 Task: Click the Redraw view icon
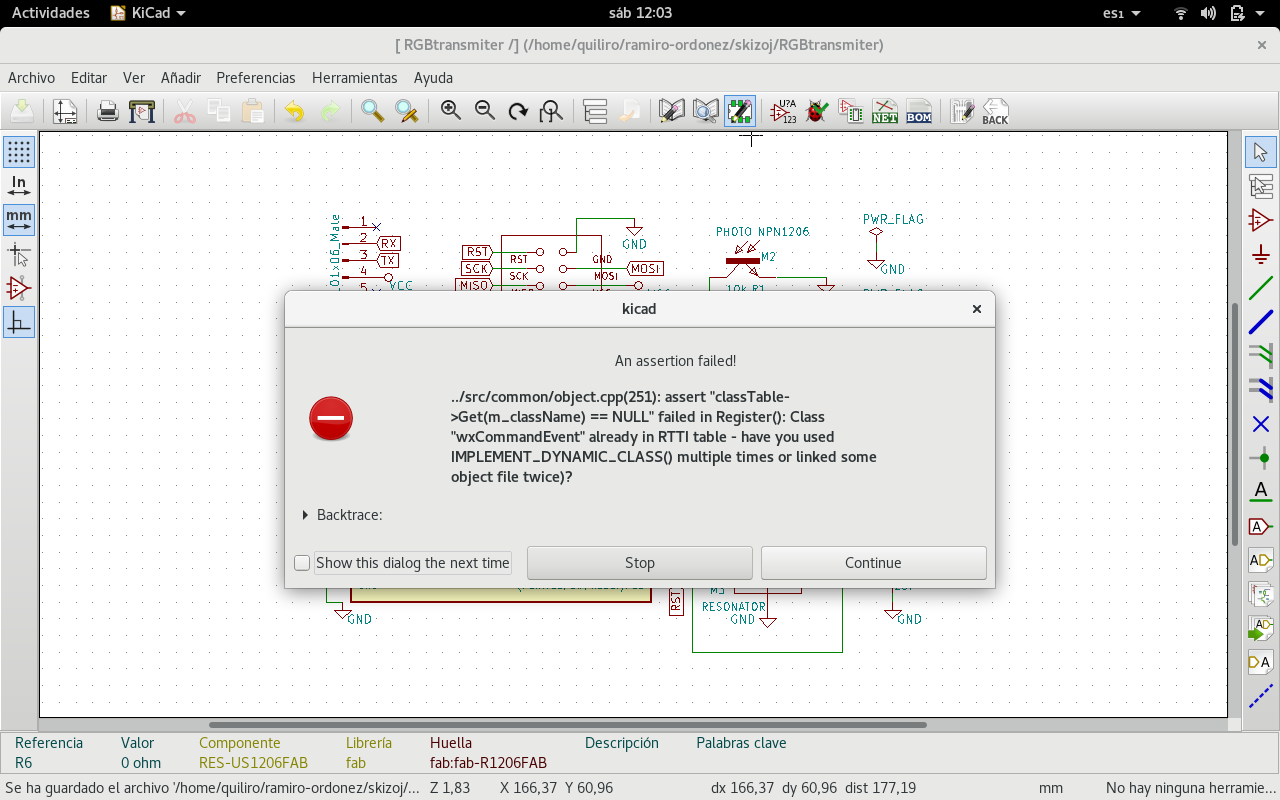[x=518, y=111]
